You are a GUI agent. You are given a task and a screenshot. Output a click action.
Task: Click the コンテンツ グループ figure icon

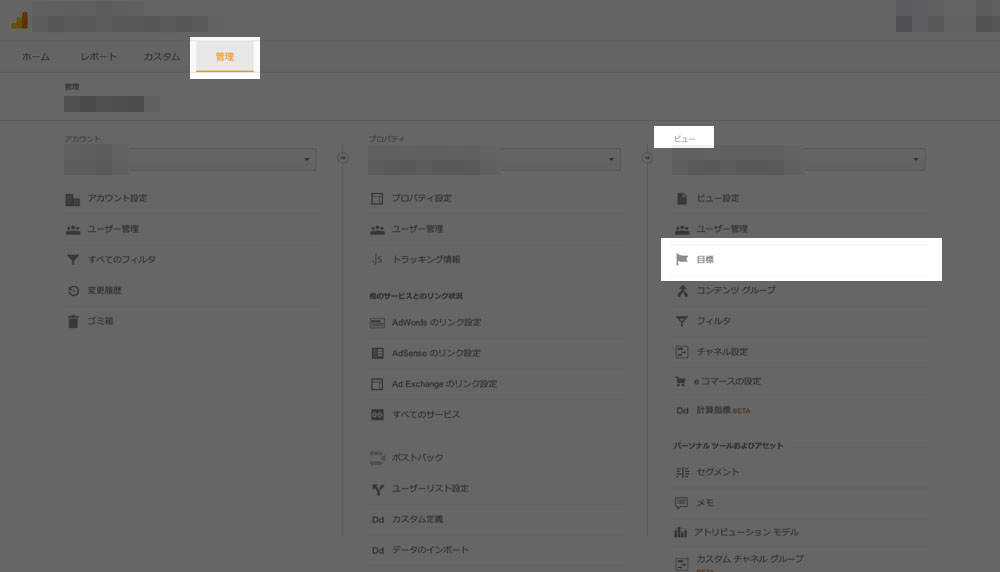pos(682,291)
